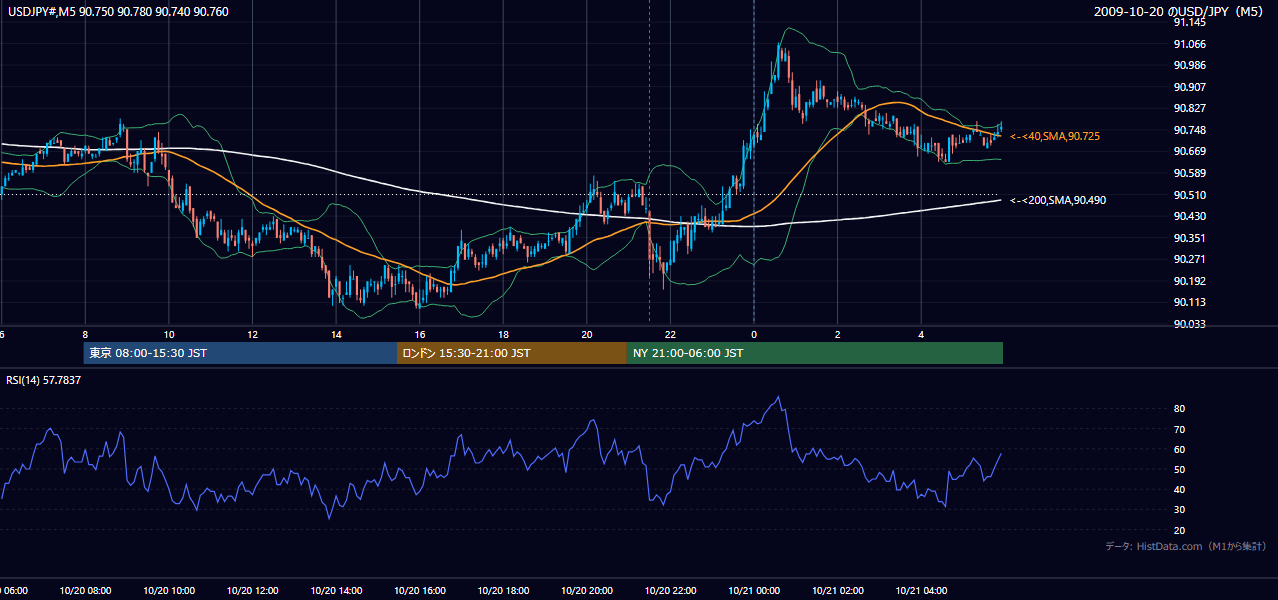
Task: Select the NY 21:00-06:00 JST session bar
Action: (815, 353)
